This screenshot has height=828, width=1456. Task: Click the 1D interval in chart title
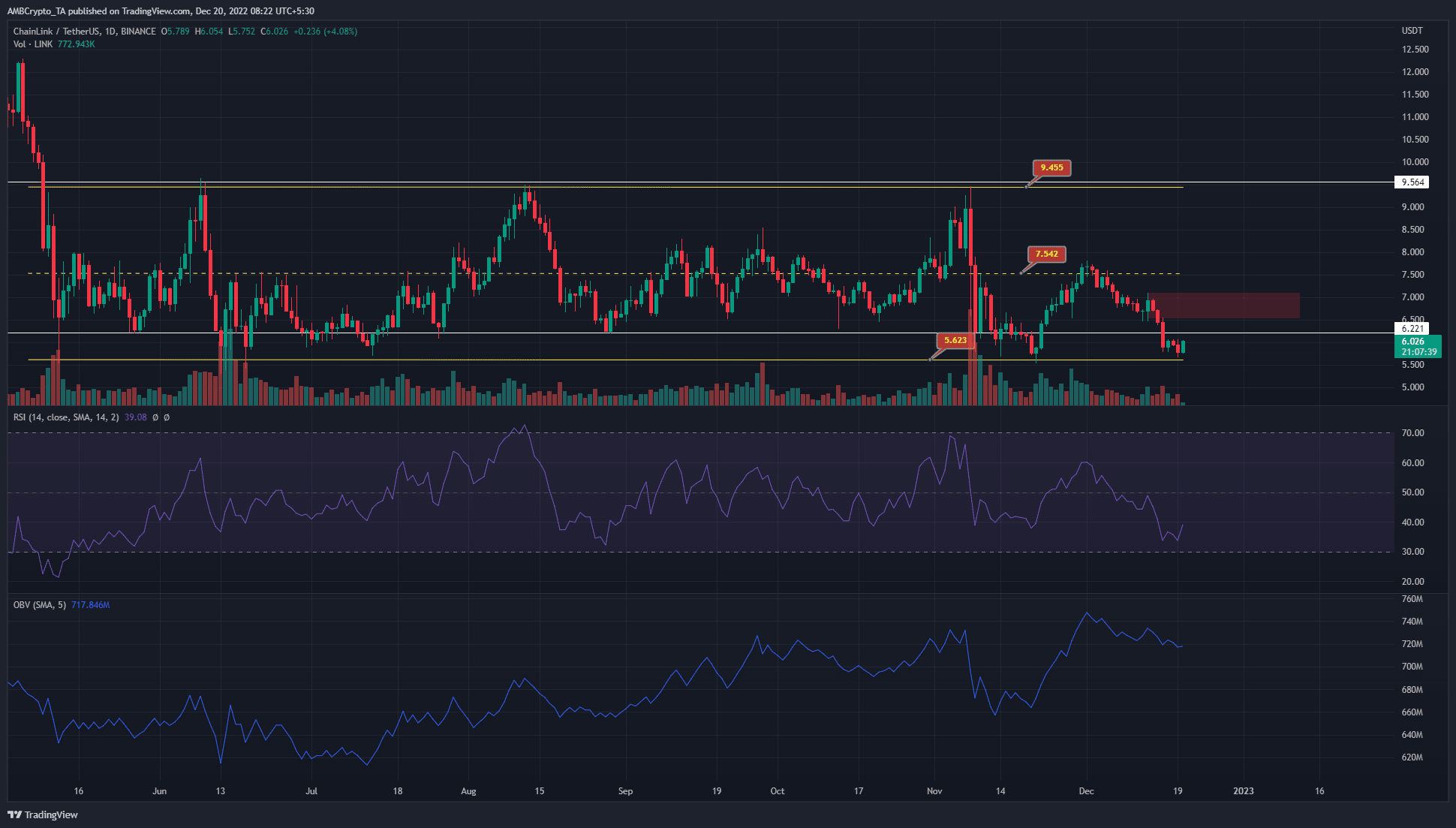(x=111, y=32)
